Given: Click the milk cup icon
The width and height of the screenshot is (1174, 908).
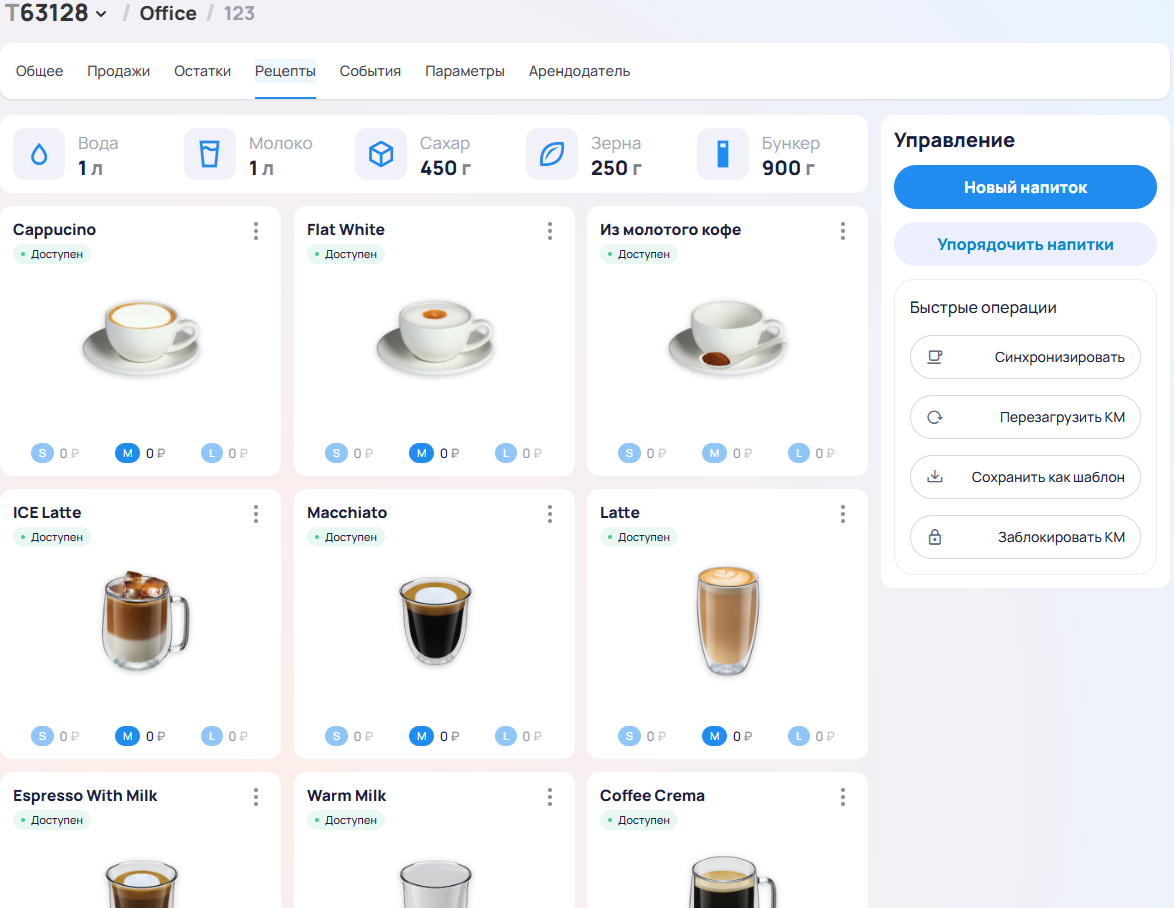Looking at the screenshot, I should coord(210,155).
